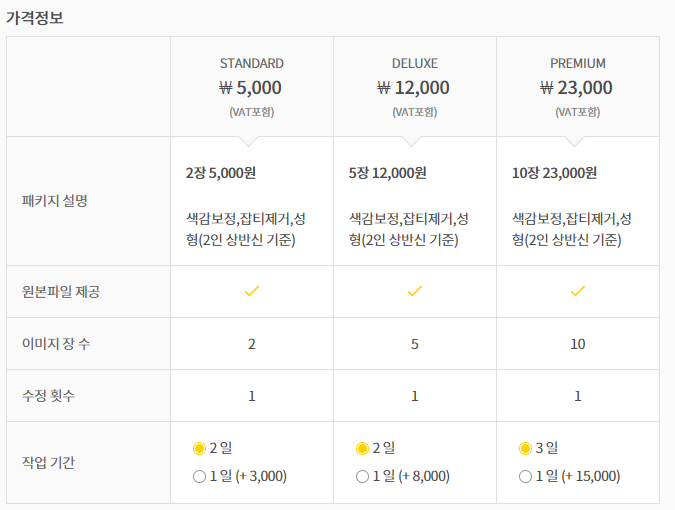Click the 10장 23,000원 package description
Viewport: 675px width, 510px height.
[554, 173]
